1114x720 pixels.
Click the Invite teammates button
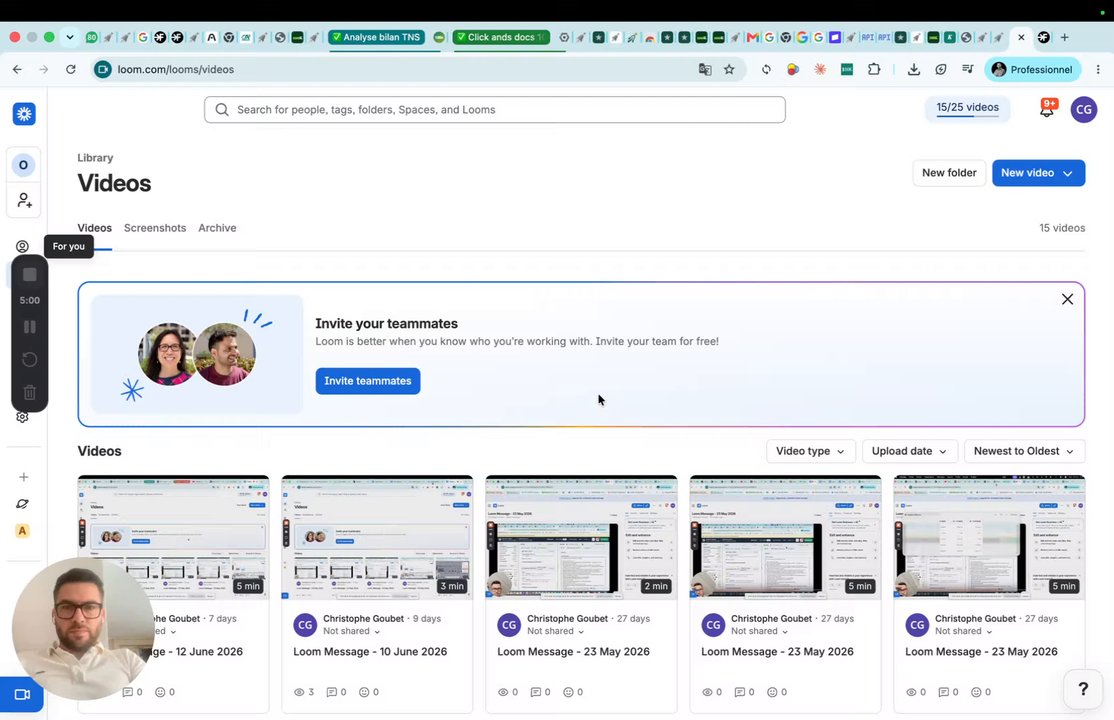[x=368, y=381]
